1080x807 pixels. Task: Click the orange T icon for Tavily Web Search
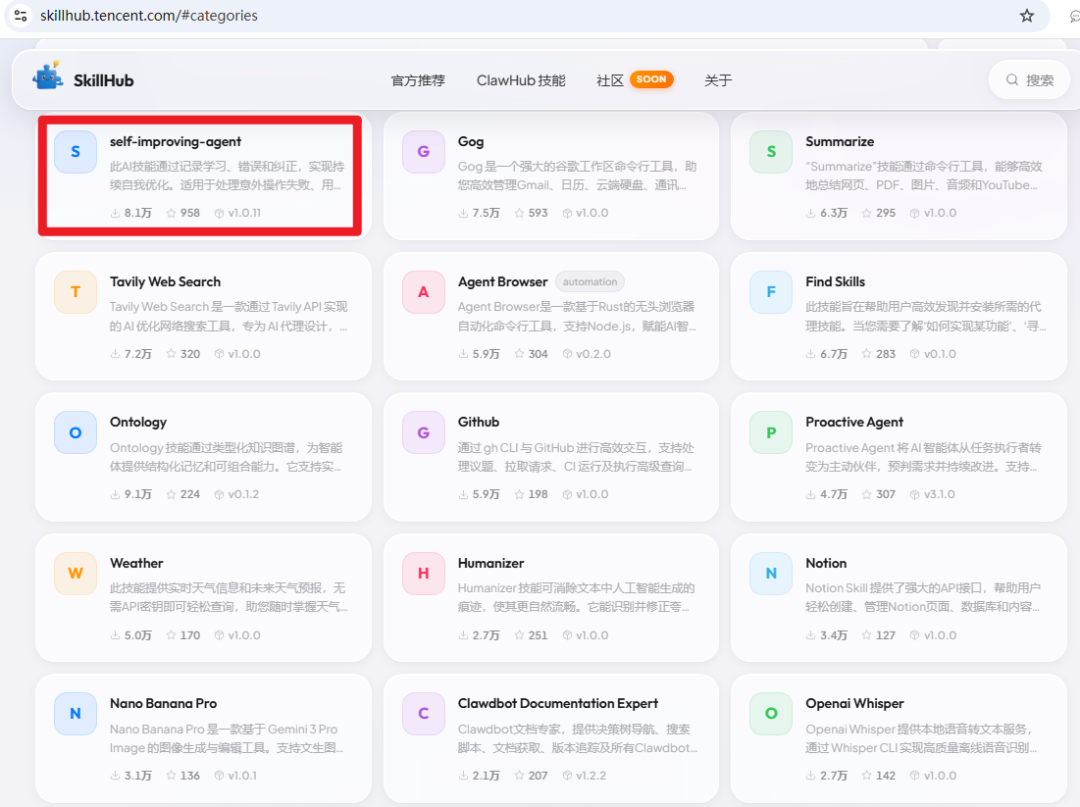point(75,292)
